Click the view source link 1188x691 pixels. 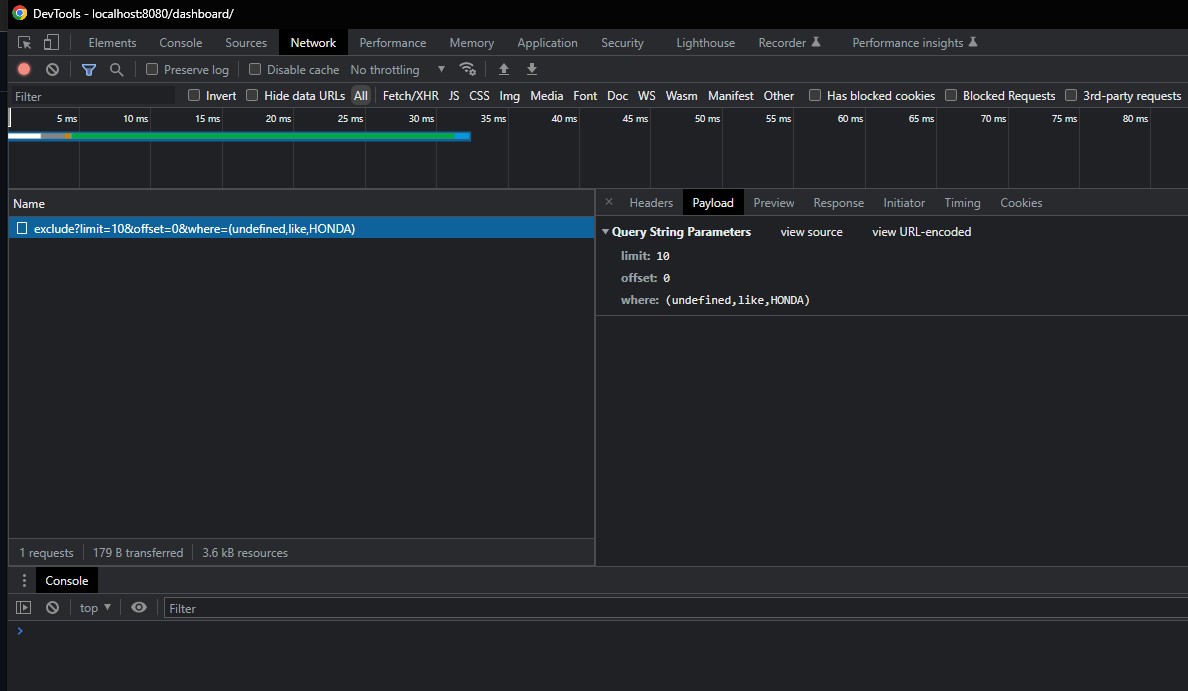(811, 231)
